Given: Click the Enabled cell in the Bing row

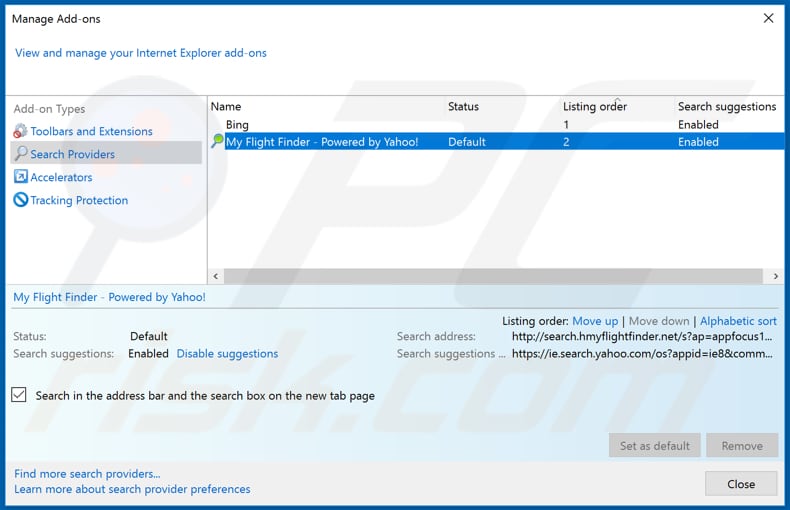Looking at the screenshot, I should [x=698, y=124].
